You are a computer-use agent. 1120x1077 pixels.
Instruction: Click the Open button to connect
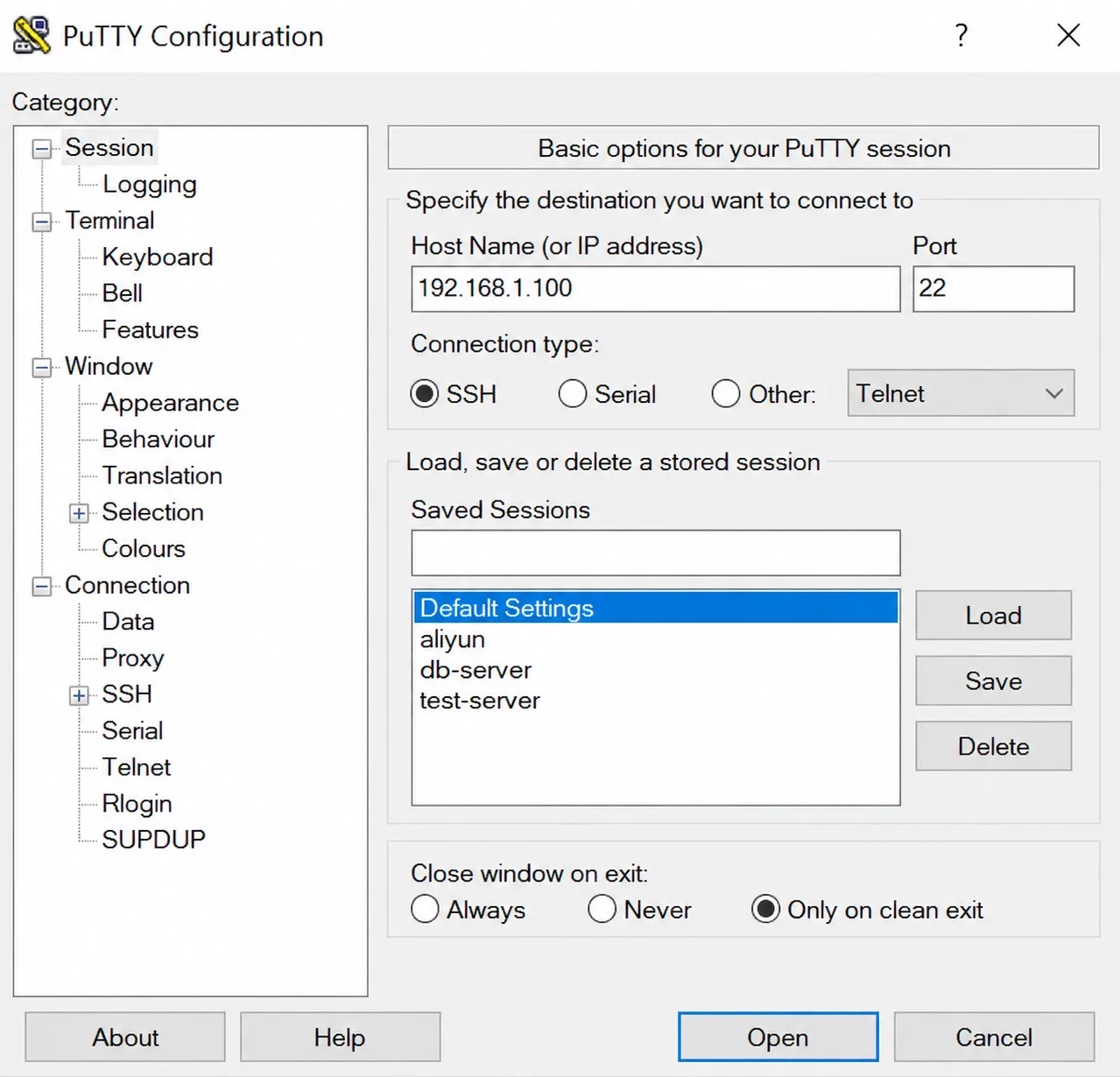click(x=778, y=1038)
